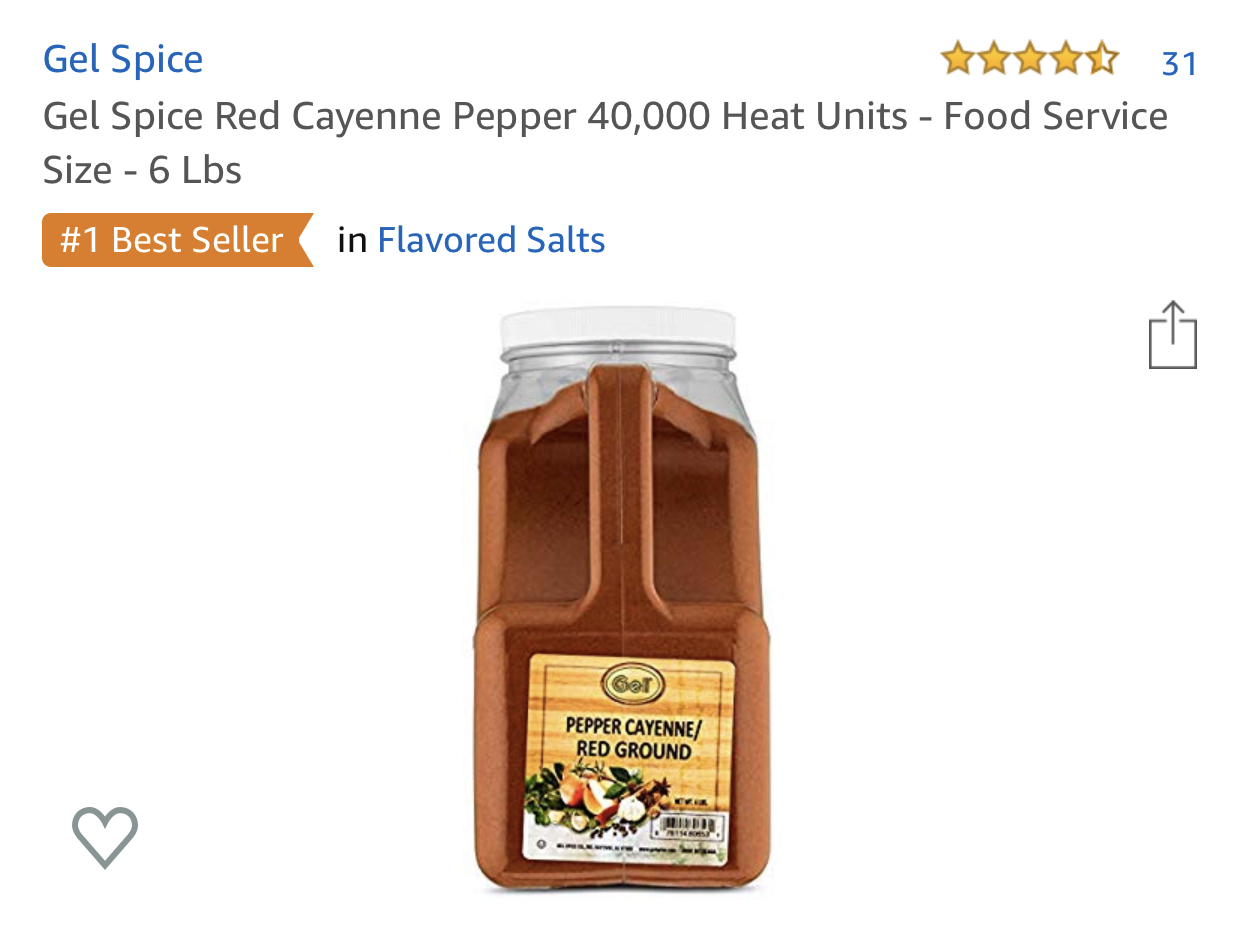
Task: Tap the share icon
Action: tap(1172, 336)
